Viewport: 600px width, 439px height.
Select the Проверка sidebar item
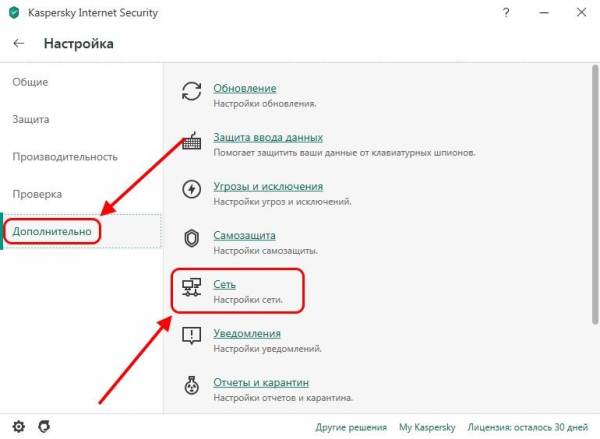point(37,194)
